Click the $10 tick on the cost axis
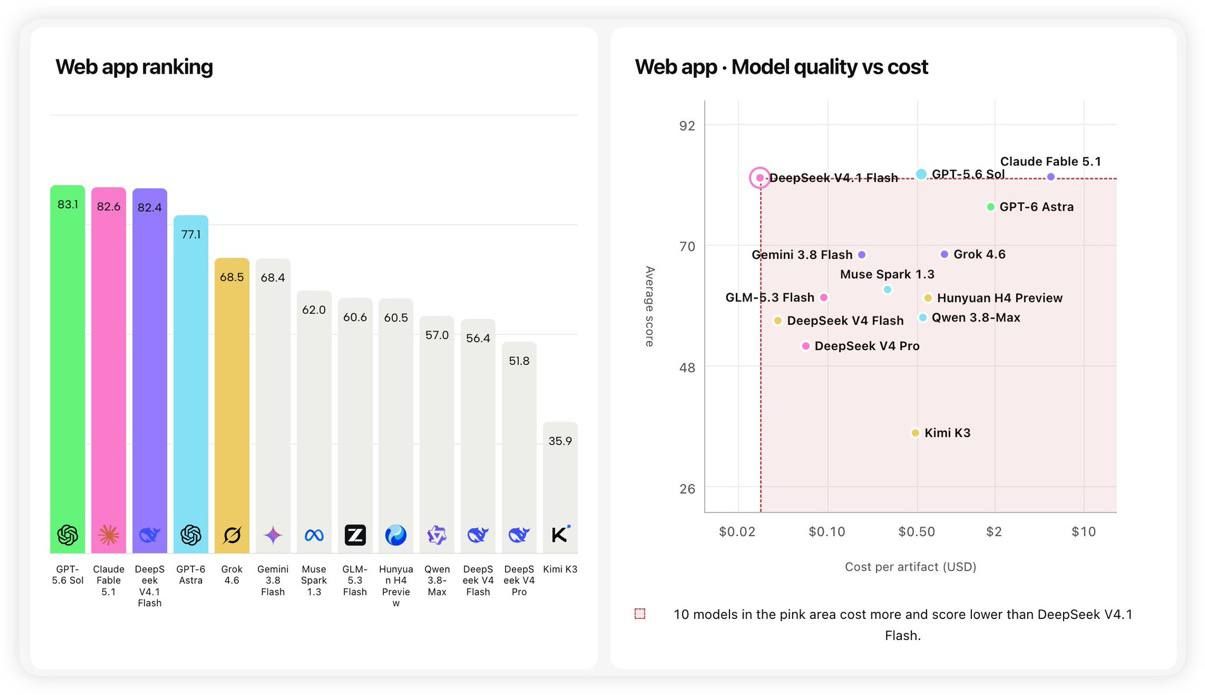Viewport: 1205px width, 695px height. [1083, 532]
